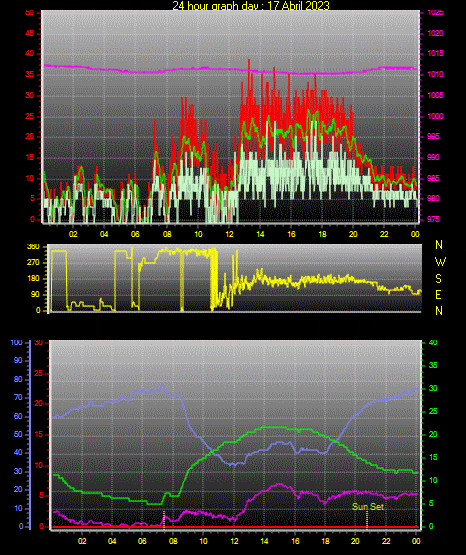Click the 12 hour tick on temperature graph
The width and height of the screenshot is (466, 555).
pyautogui.click(x=234, y=541)
